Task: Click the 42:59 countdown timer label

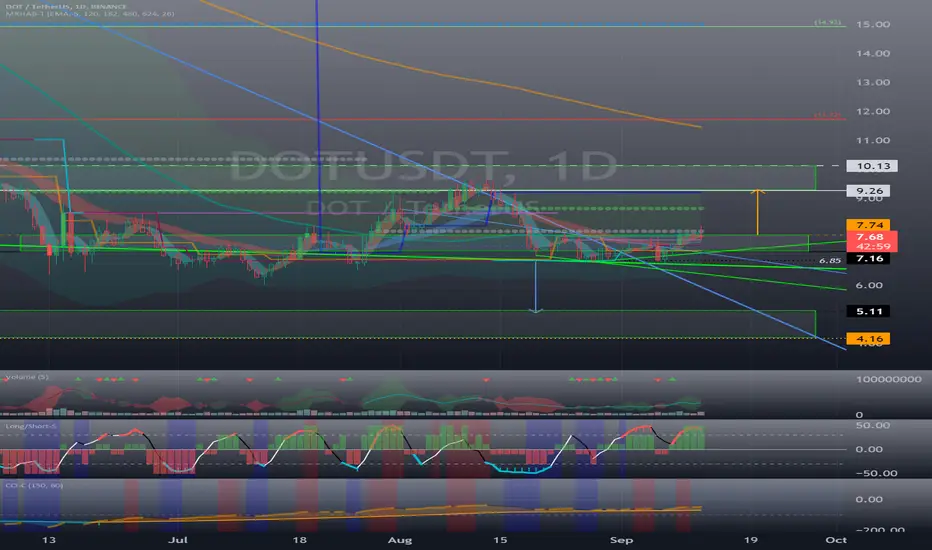Action: point(871,246)
